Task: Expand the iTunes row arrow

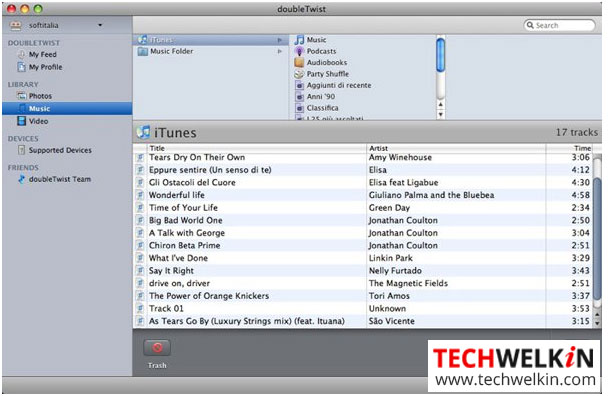Action: 280,40
